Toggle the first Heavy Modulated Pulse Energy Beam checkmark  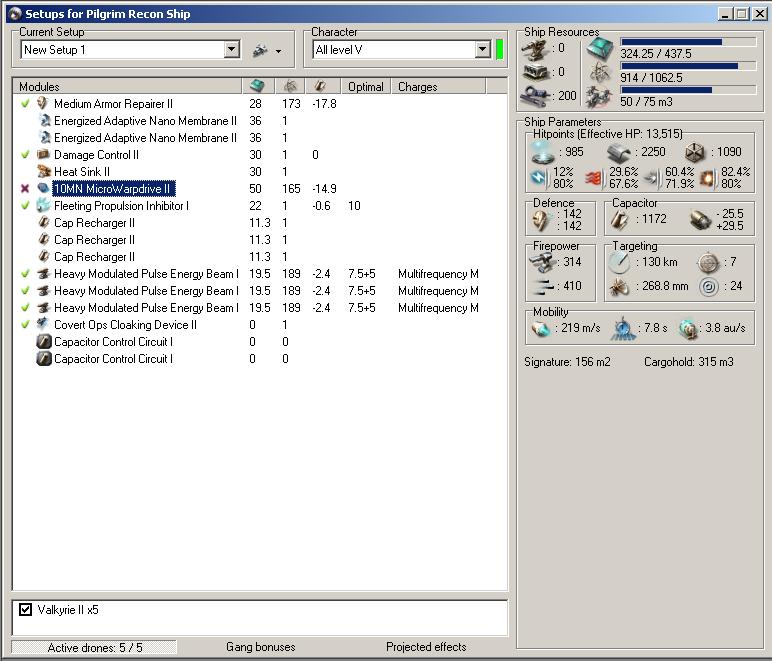25,273
